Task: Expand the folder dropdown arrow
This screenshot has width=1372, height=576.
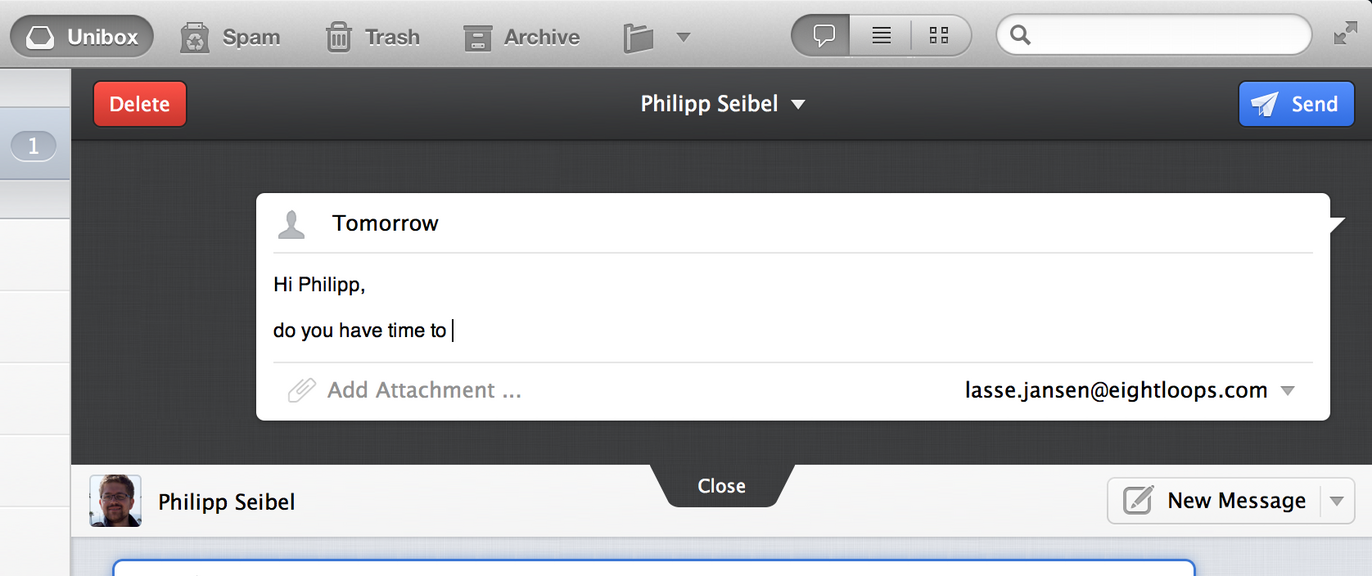Action: 684,37
